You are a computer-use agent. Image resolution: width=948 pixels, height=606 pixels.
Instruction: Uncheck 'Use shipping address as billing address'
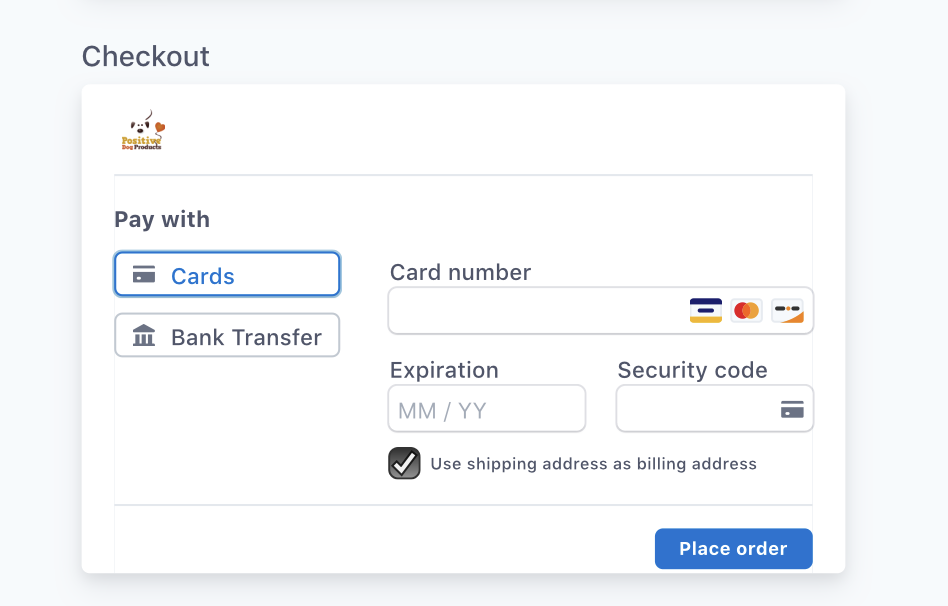[404, 463]
